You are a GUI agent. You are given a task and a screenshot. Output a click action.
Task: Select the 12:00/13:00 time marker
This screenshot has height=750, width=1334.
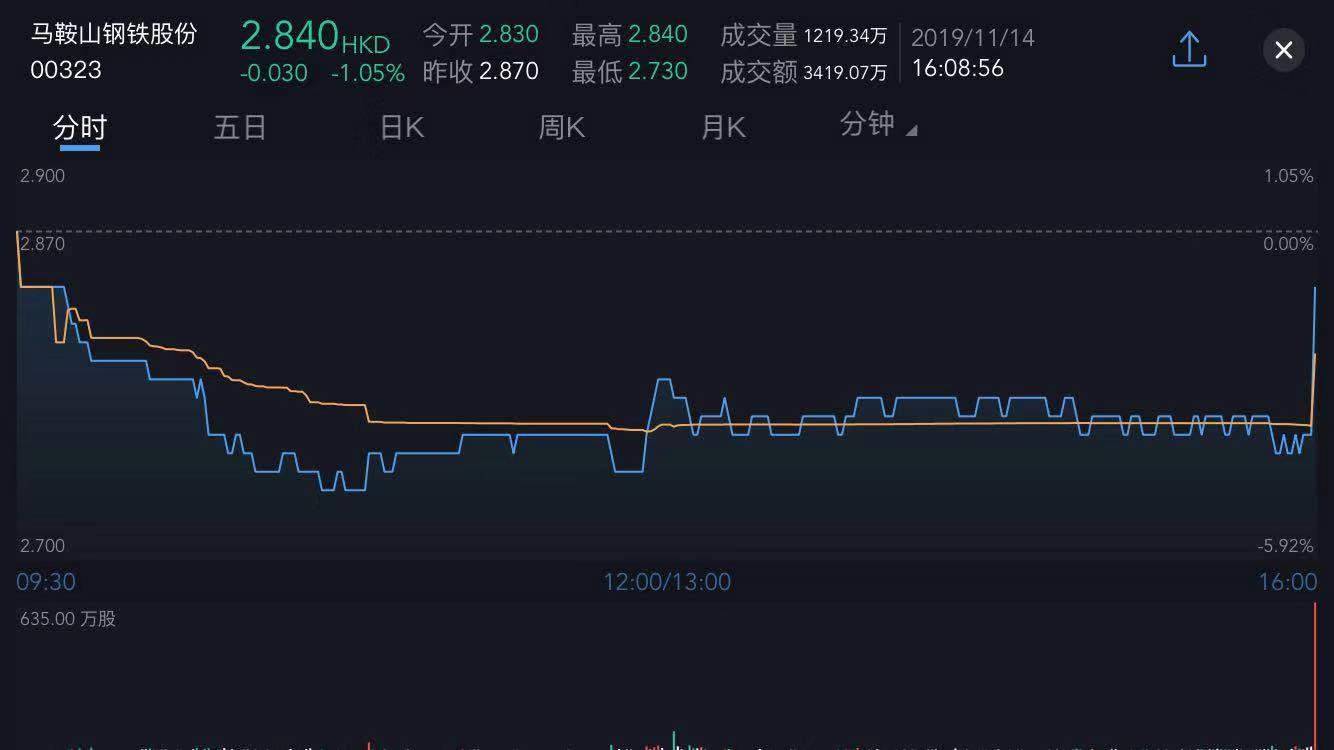(667, 582)
